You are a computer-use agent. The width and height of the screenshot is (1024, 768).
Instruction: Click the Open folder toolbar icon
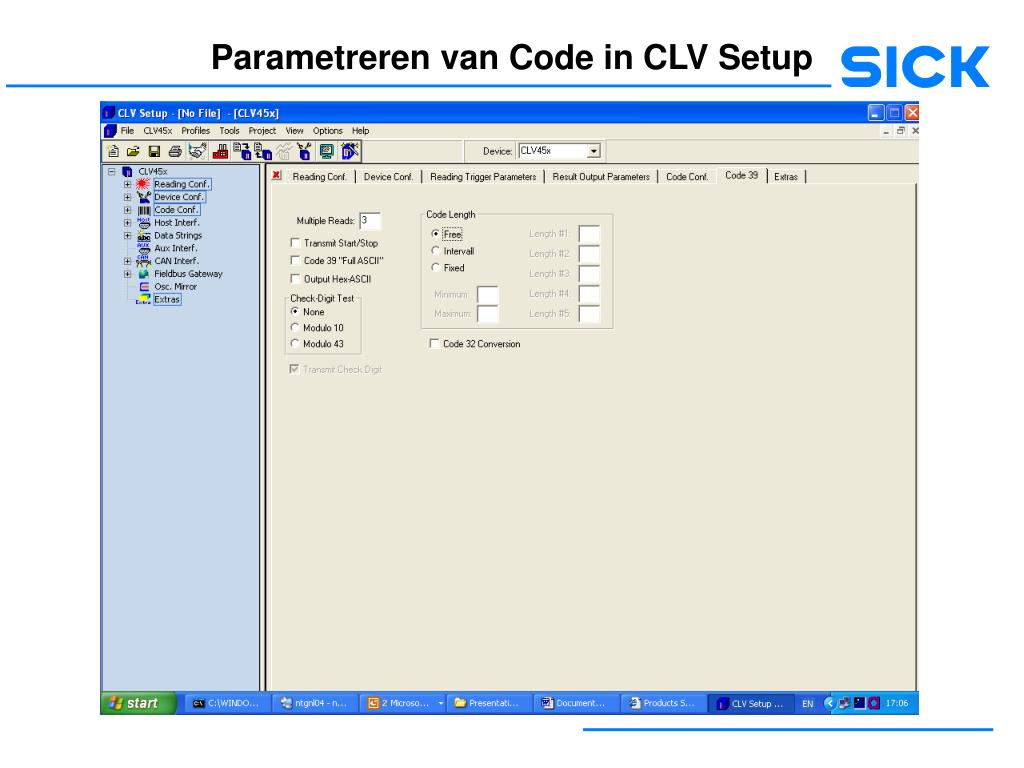[133, 152]
